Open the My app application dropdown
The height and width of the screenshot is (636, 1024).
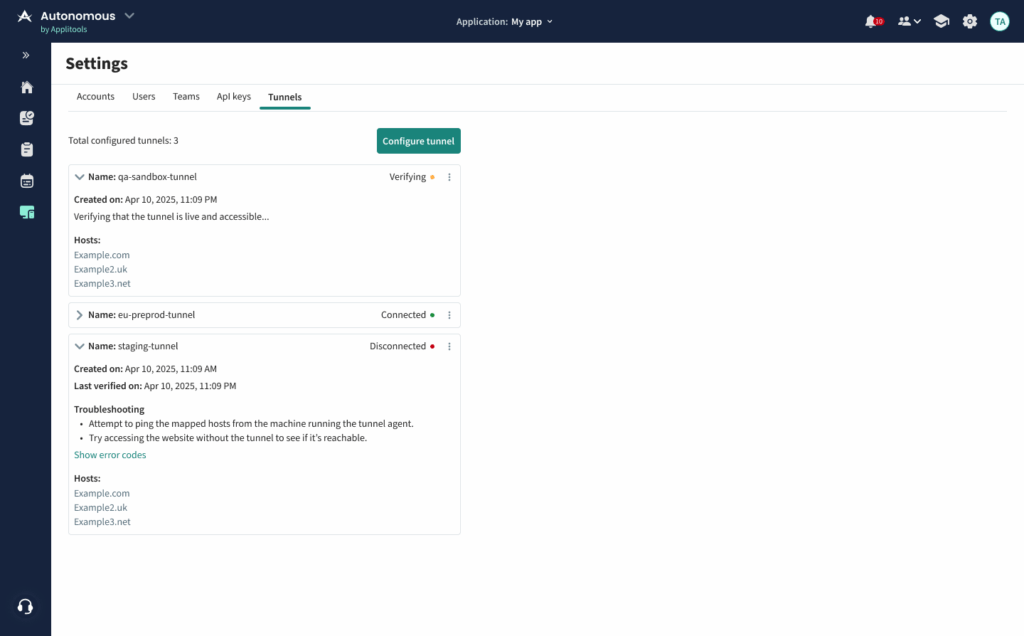point(530,21)
